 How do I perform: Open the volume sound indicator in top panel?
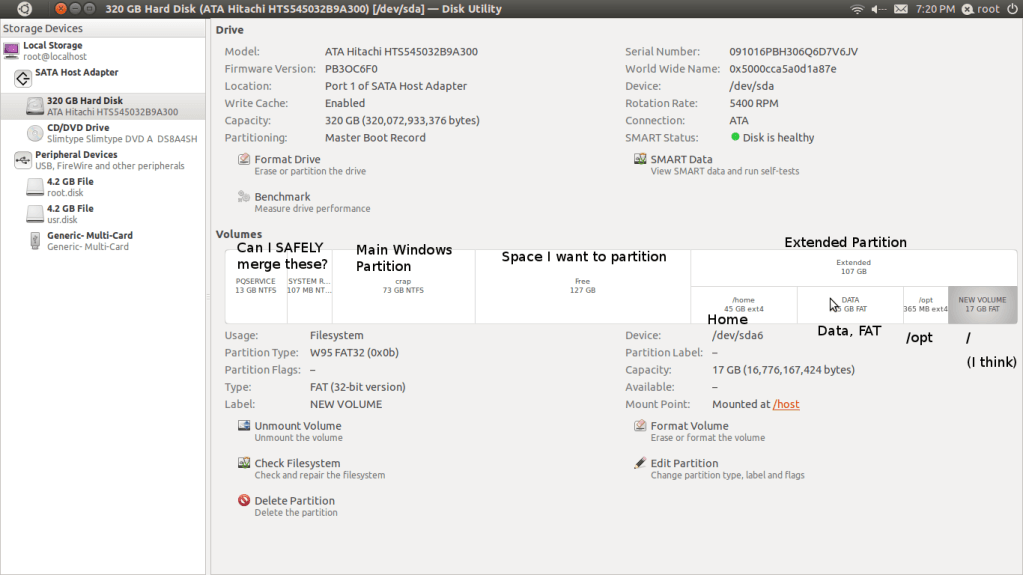point(879,9)
